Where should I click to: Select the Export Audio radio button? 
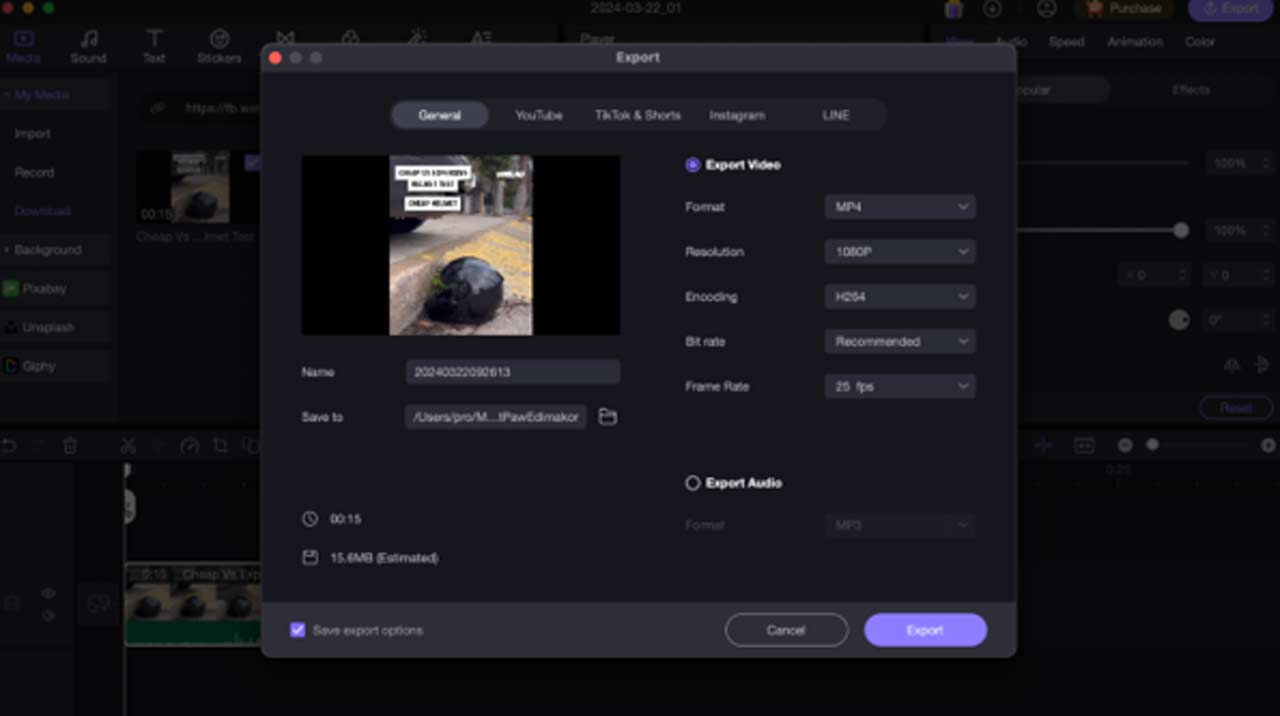(x=692, y=483)
